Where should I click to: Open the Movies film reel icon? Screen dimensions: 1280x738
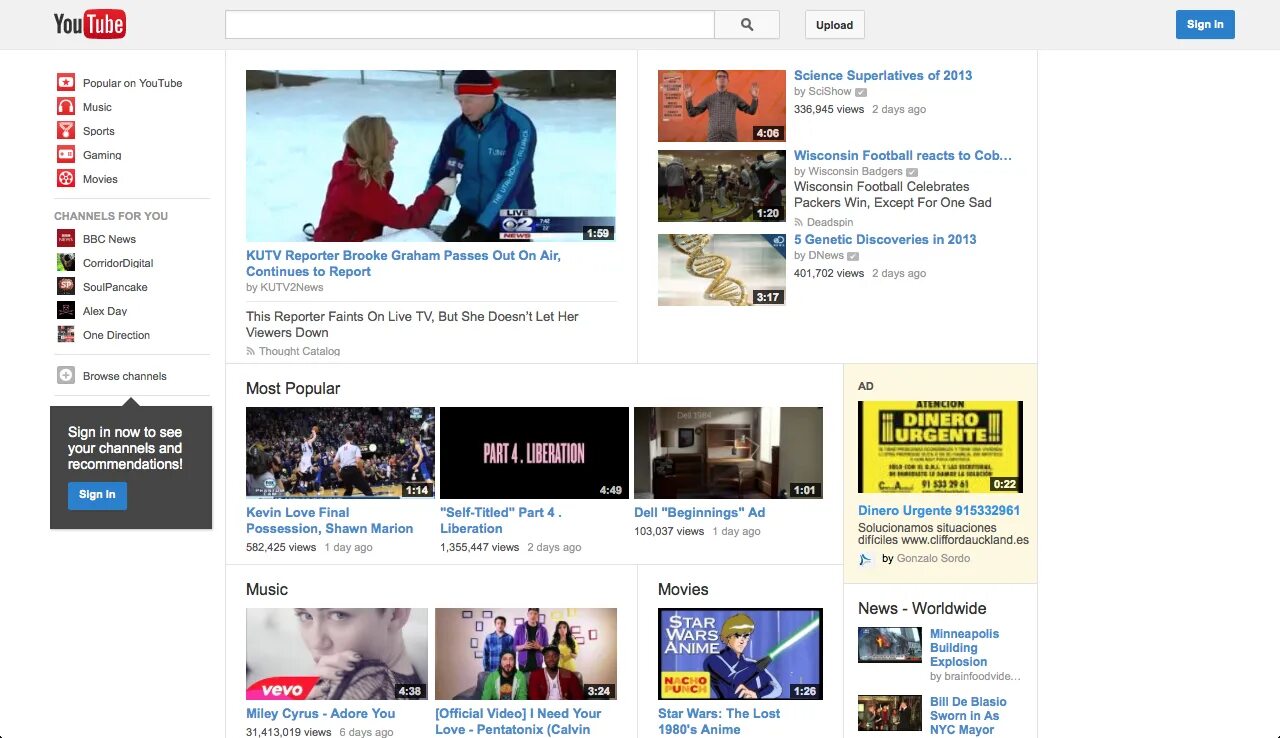tap(66, 178)
